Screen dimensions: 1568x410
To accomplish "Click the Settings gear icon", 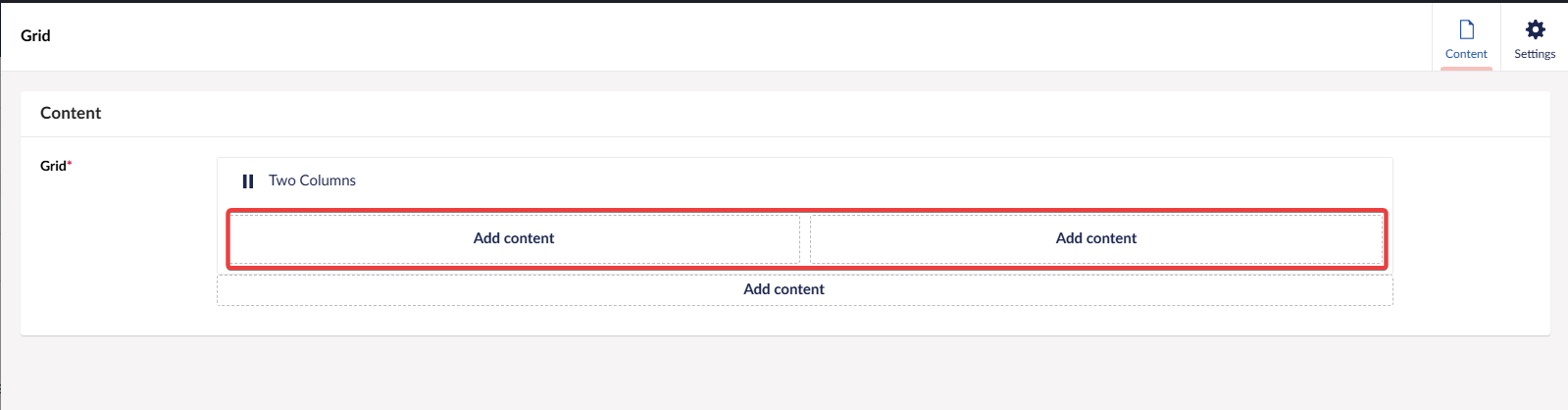I will click(x=1535, y=29).
